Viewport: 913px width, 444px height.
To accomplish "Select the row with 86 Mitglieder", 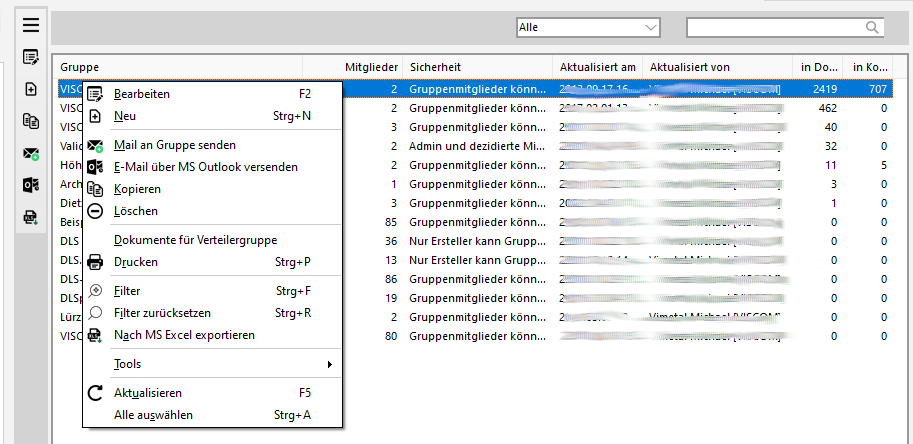I will [475, 279].
